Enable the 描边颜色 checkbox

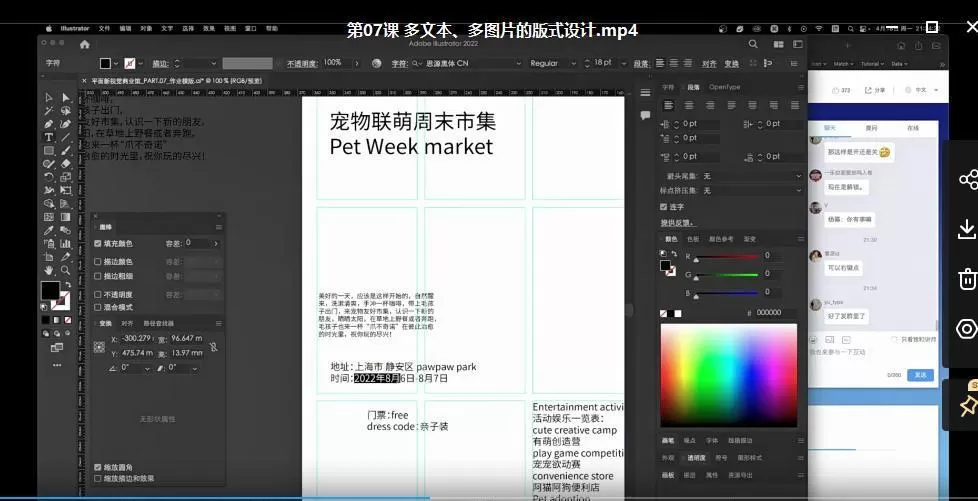click(x=97, y=261)
